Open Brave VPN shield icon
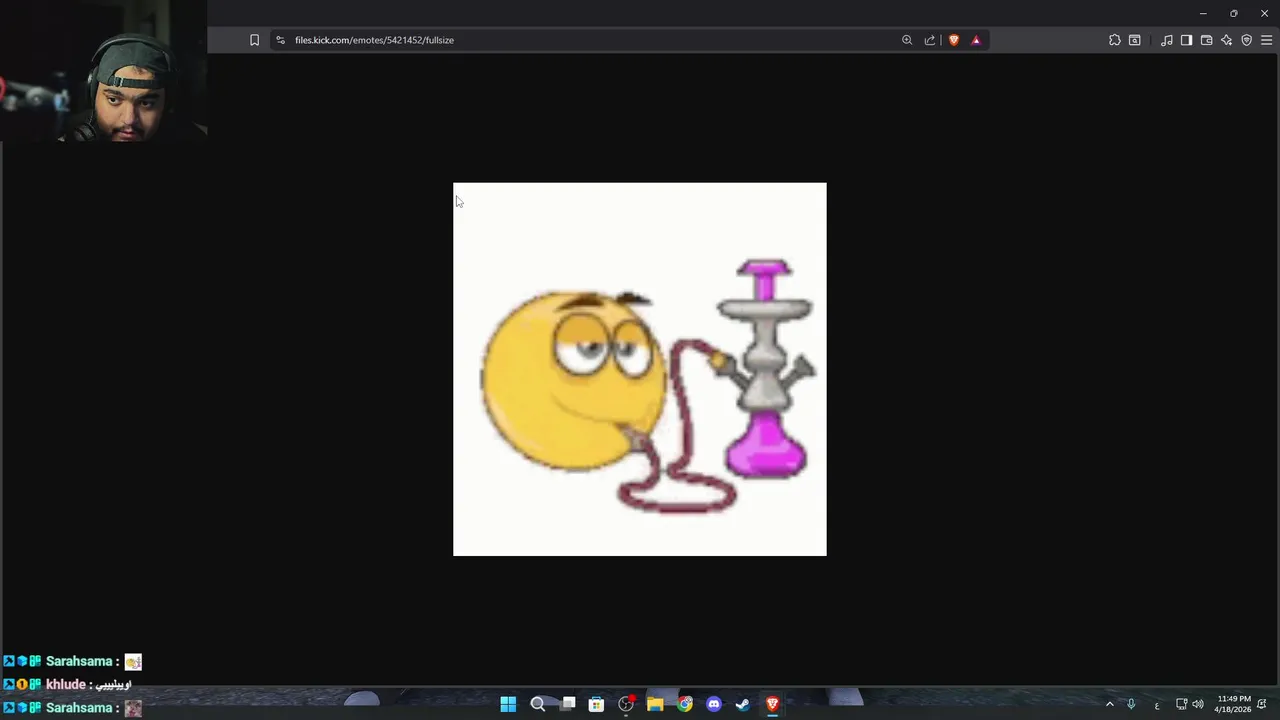Screen dimensions: 1280x720 pyautogui.click(x=1246, y=40)
